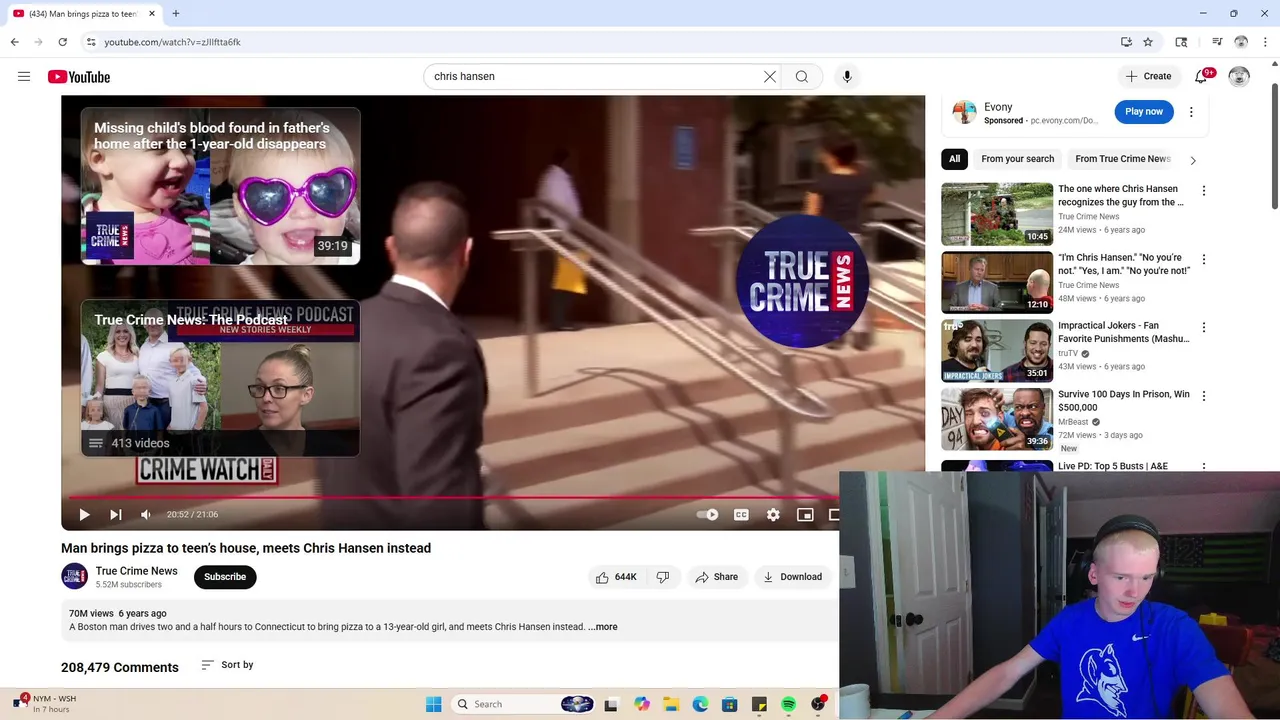This screenshot has width=1280, height=720.
Task: Open Chrome three-dot menu
Action: pos(1265,42)
